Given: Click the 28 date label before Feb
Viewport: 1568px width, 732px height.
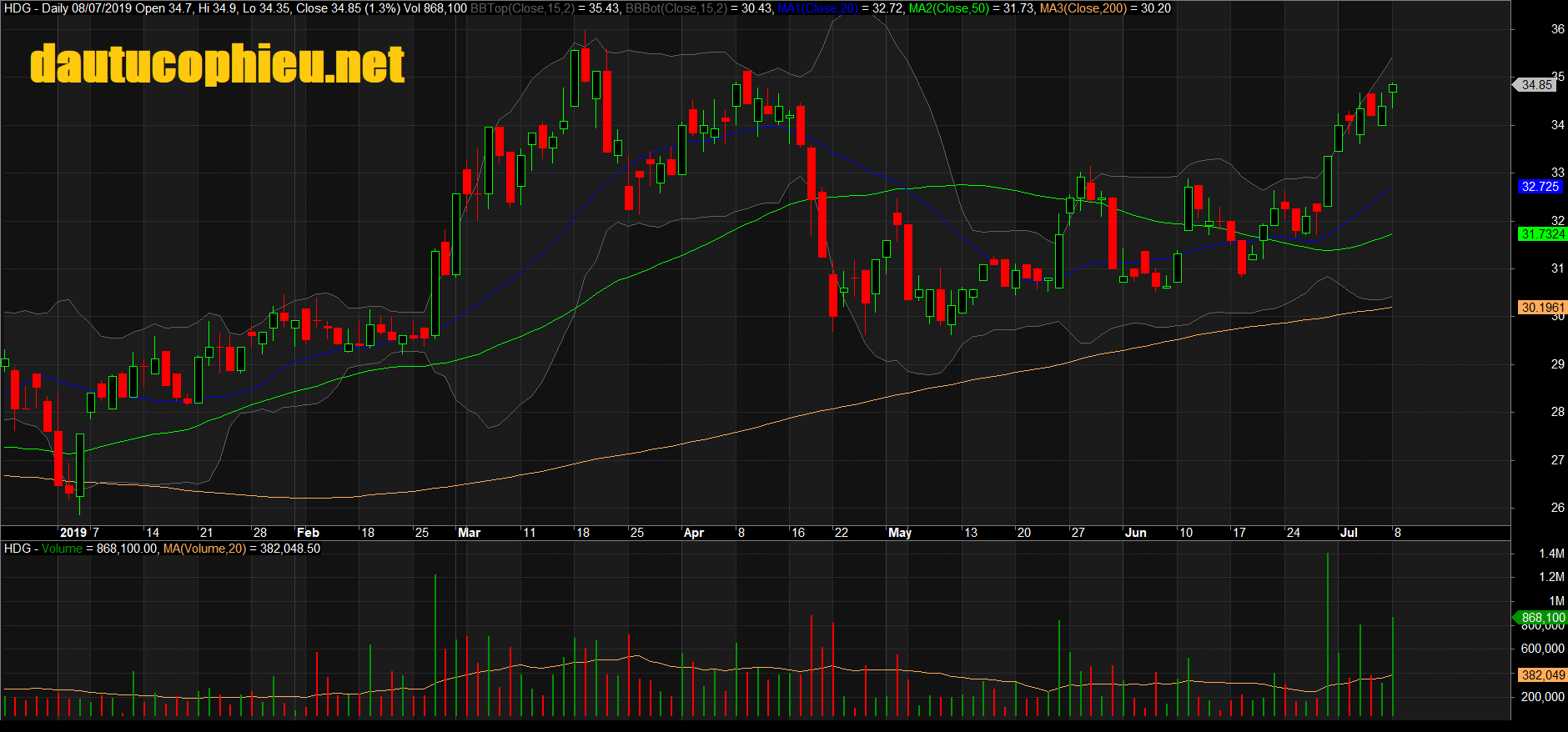Looking at the screenshot, I should [260, 533].
